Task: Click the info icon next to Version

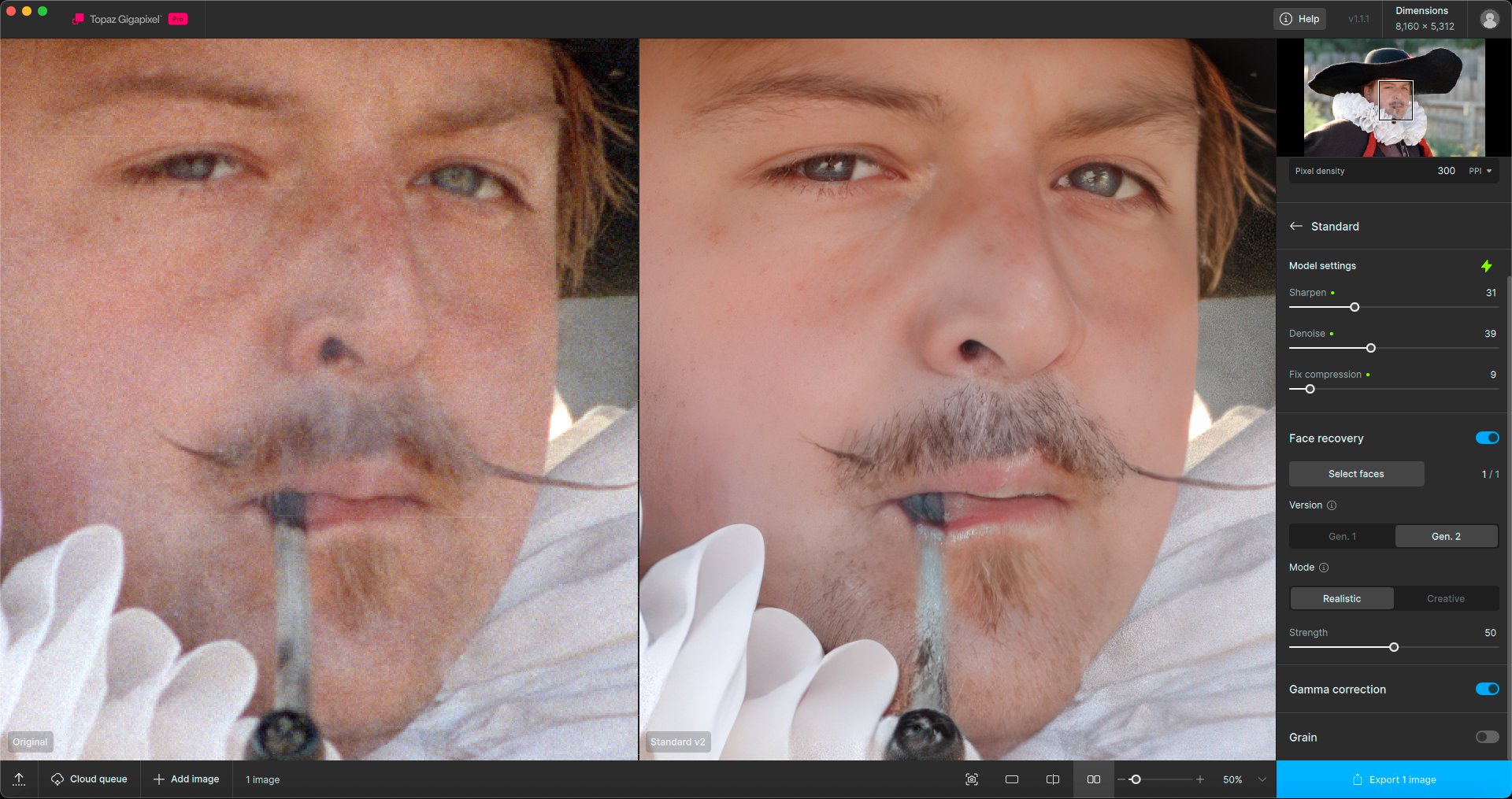Action: pos(1332,505)
